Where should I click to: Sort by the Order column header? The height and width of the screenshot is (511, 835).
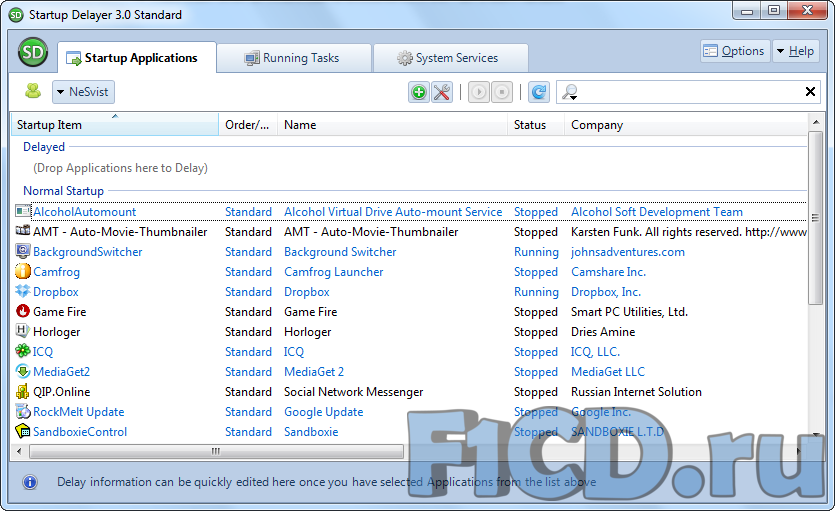(x=248, y=125)
